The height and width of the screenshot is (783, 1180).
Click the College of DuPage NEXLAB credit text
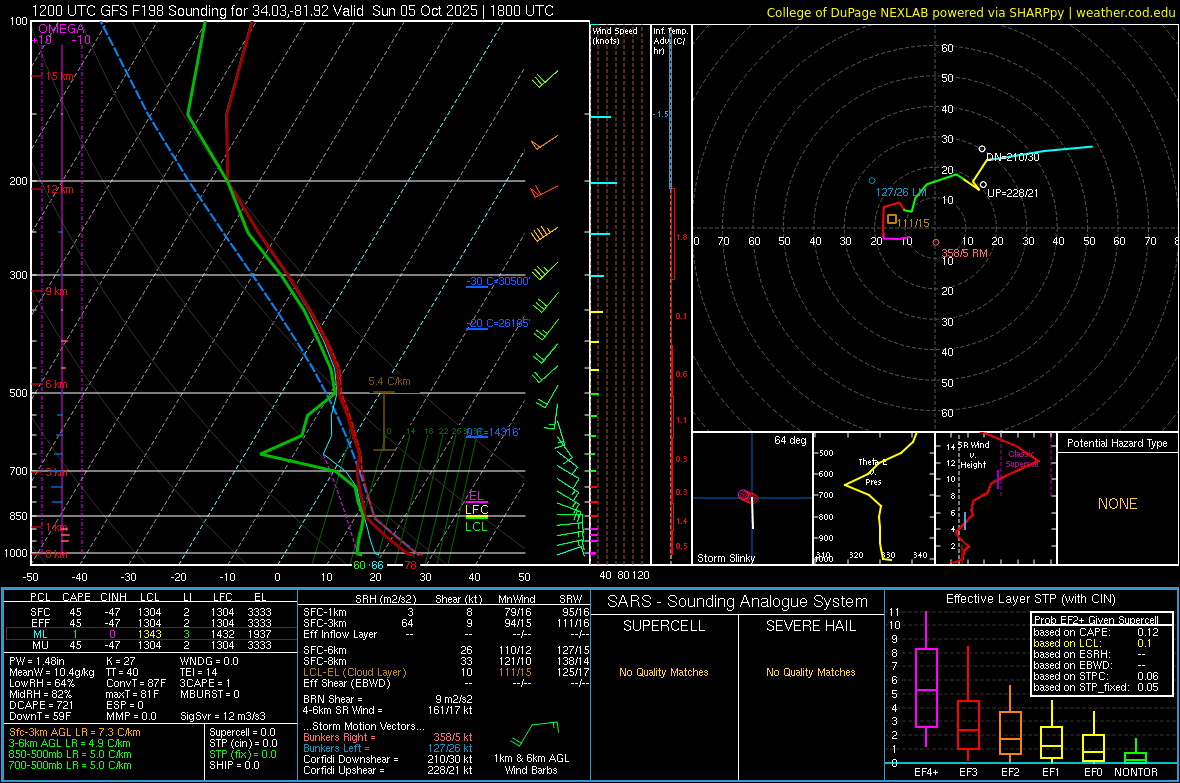pyautogui.click(x=970, y=12)
